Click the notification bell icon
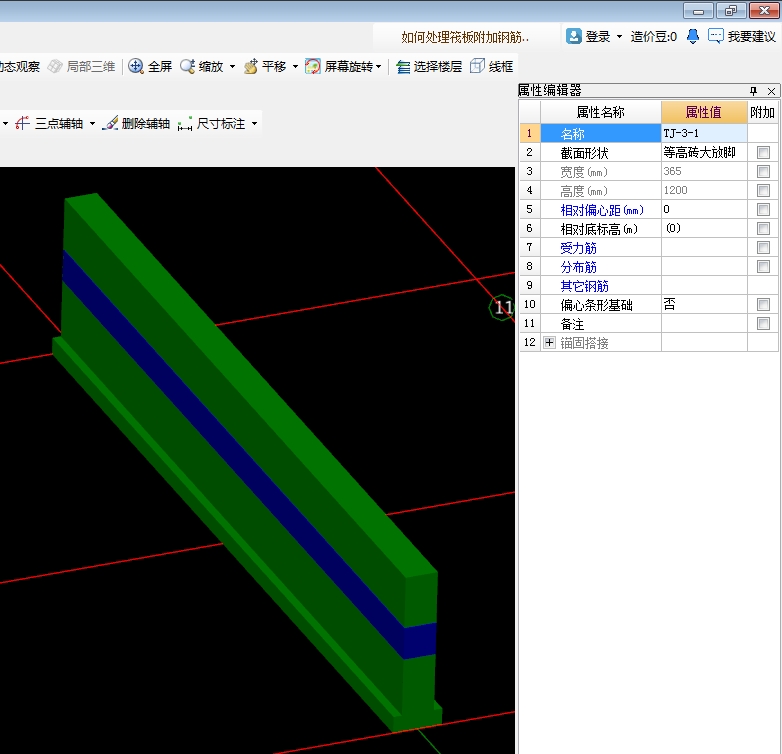 click(x=693, y=36)
